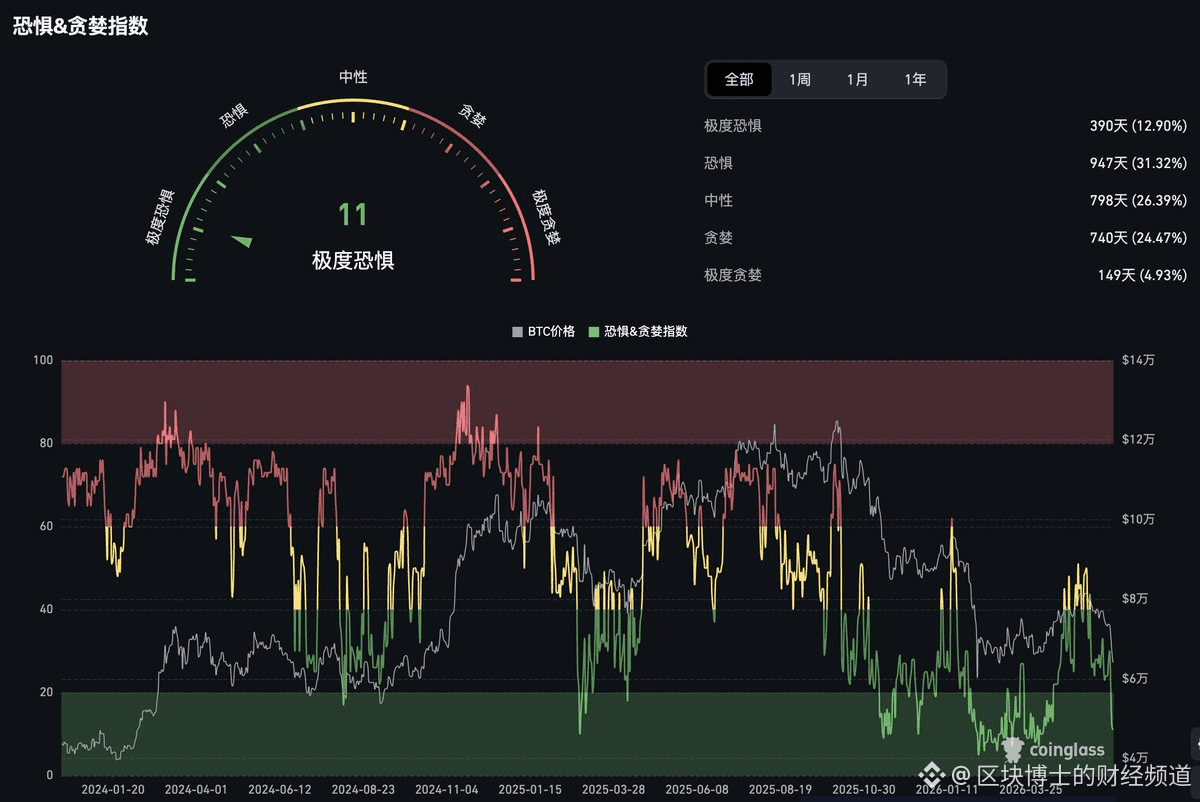Switch to the 1月 tab

pos(857,80)
